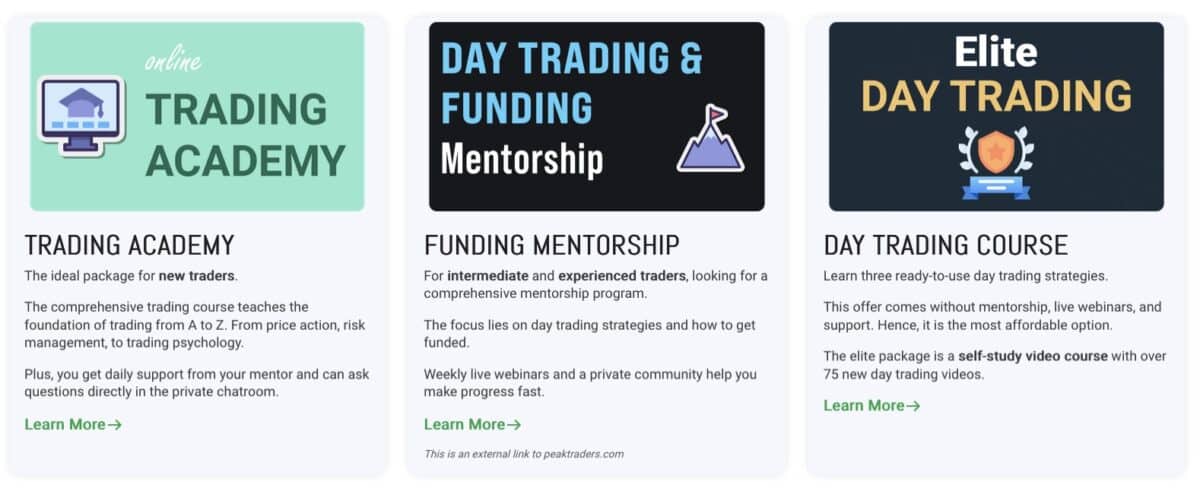Follow the Funding Mentorship Learn More link
This screenshot has height=491, width=1200.
465,425
